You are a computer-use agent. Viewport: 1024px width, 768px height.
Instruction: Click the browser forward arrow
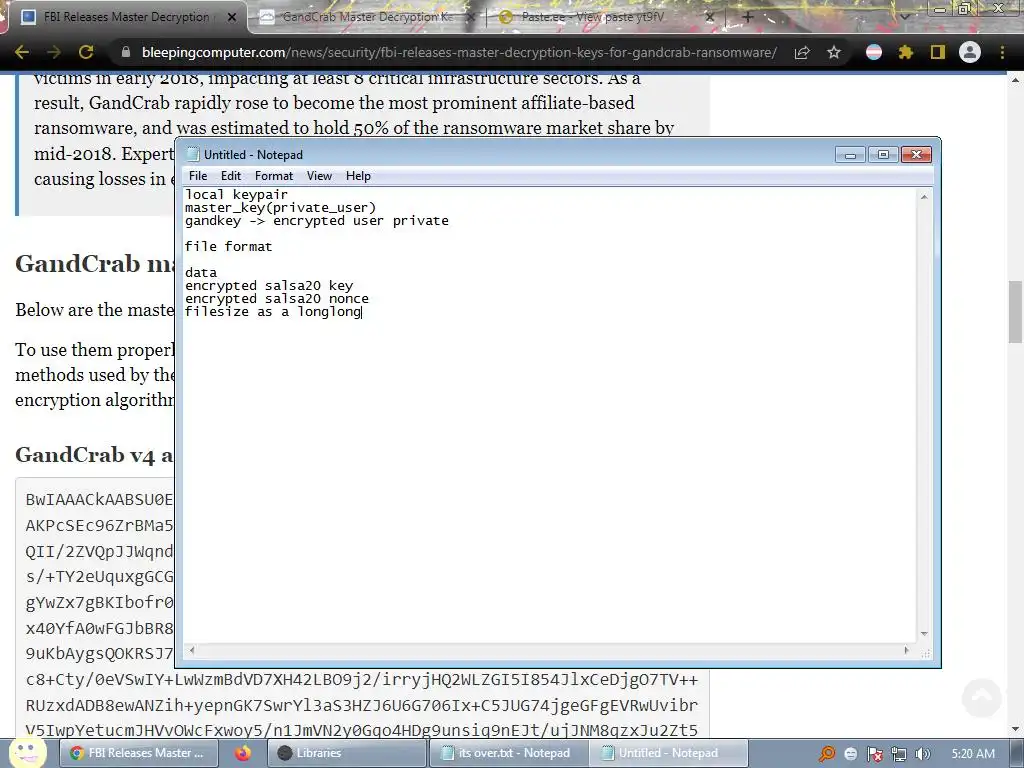tap(54, 52)
